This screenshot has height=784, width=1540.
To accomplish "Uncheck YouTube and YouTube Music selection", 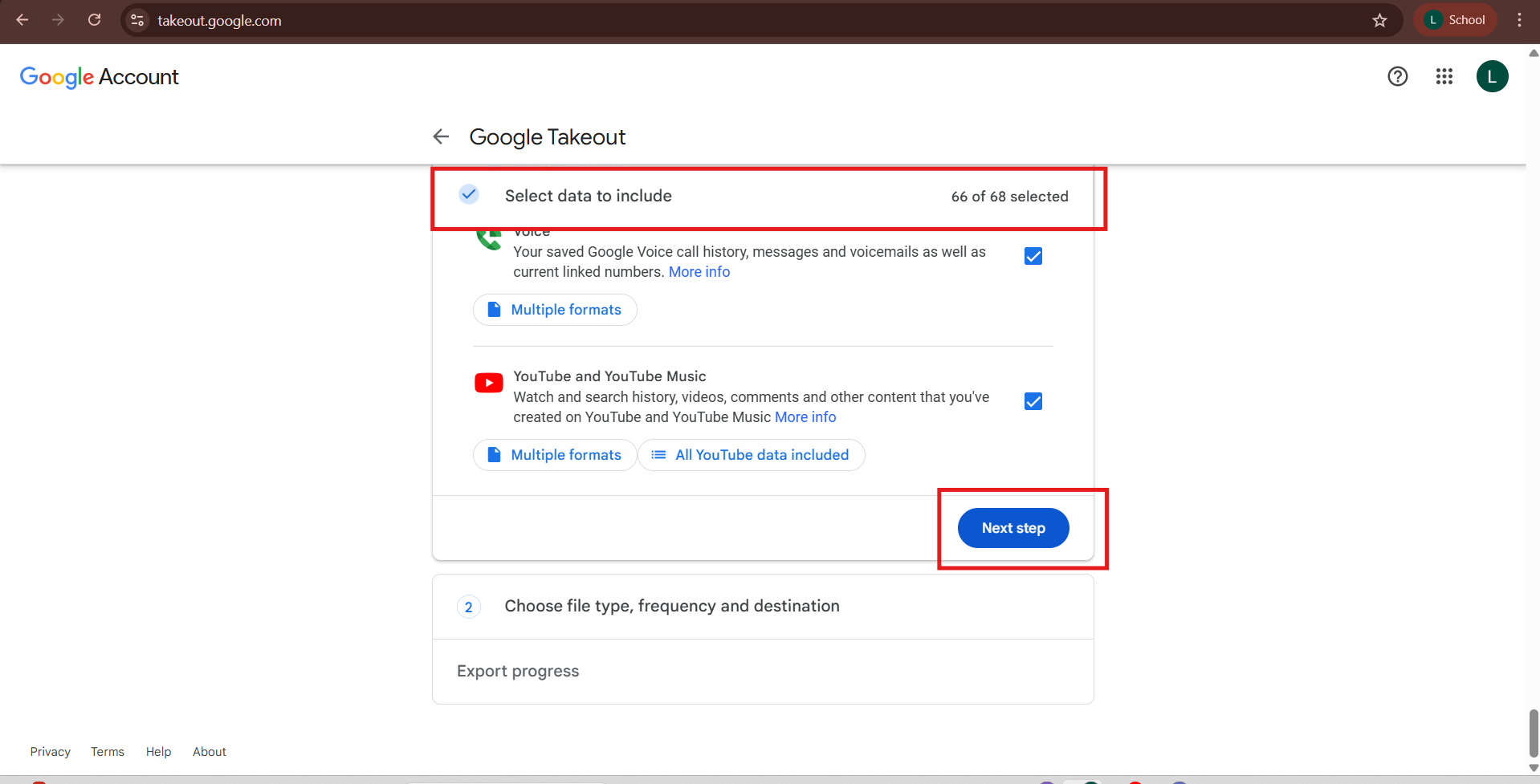I will [x=1033, y=401].
